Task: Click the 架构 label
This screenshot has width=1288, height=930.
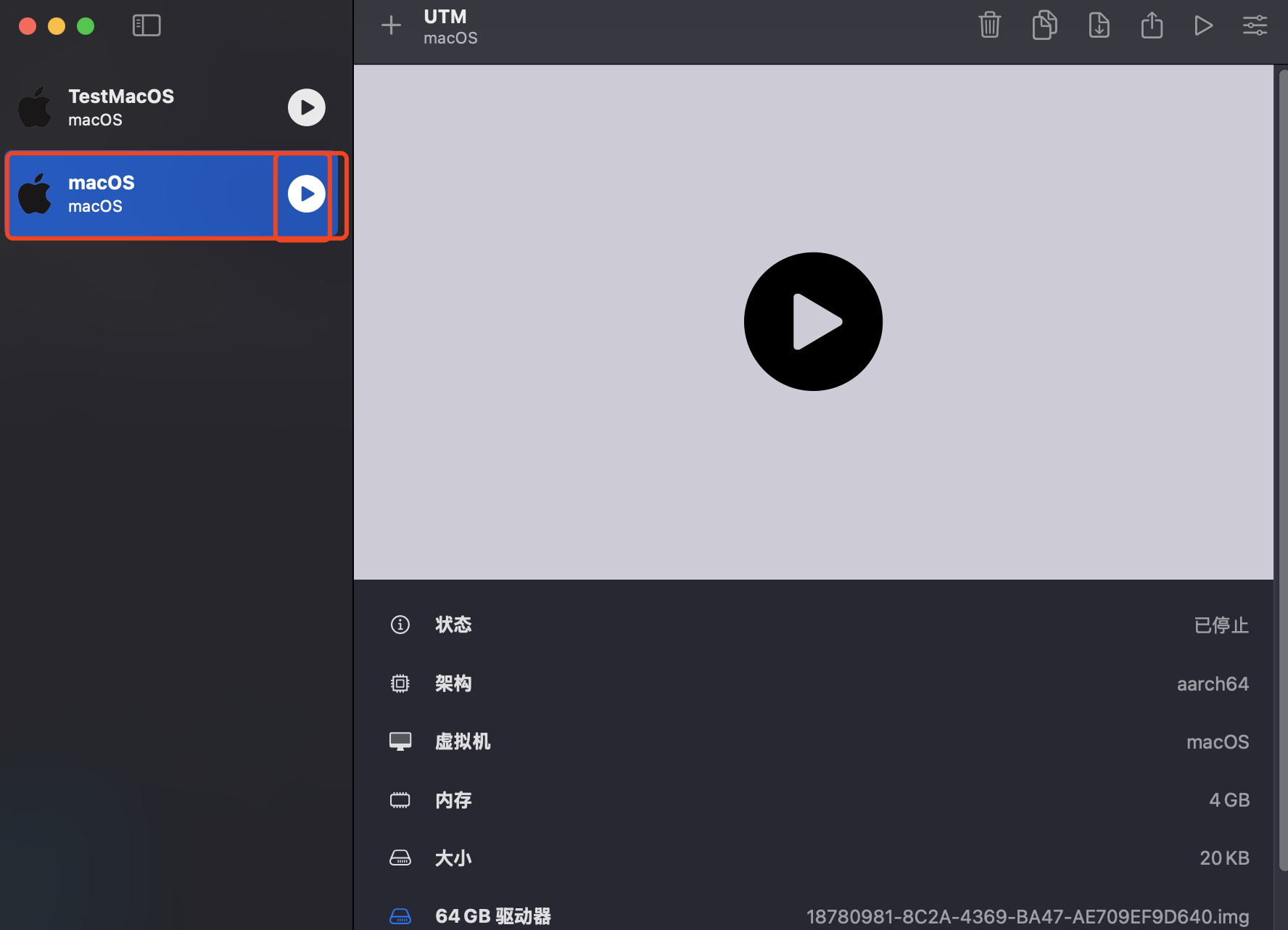Action: 453,683
